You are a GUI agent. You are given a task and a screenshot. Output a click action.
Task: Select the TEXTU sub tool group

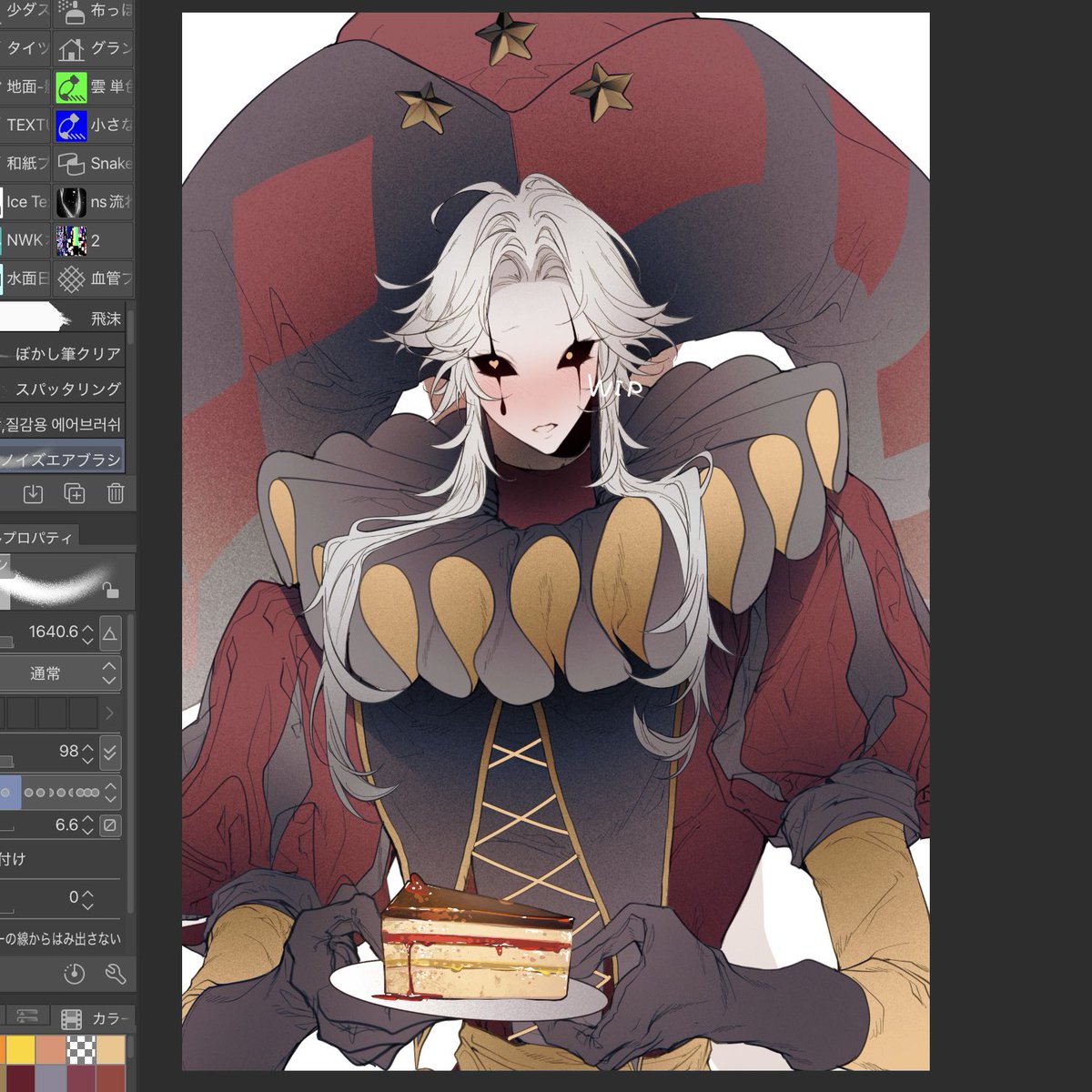[25, 125]
